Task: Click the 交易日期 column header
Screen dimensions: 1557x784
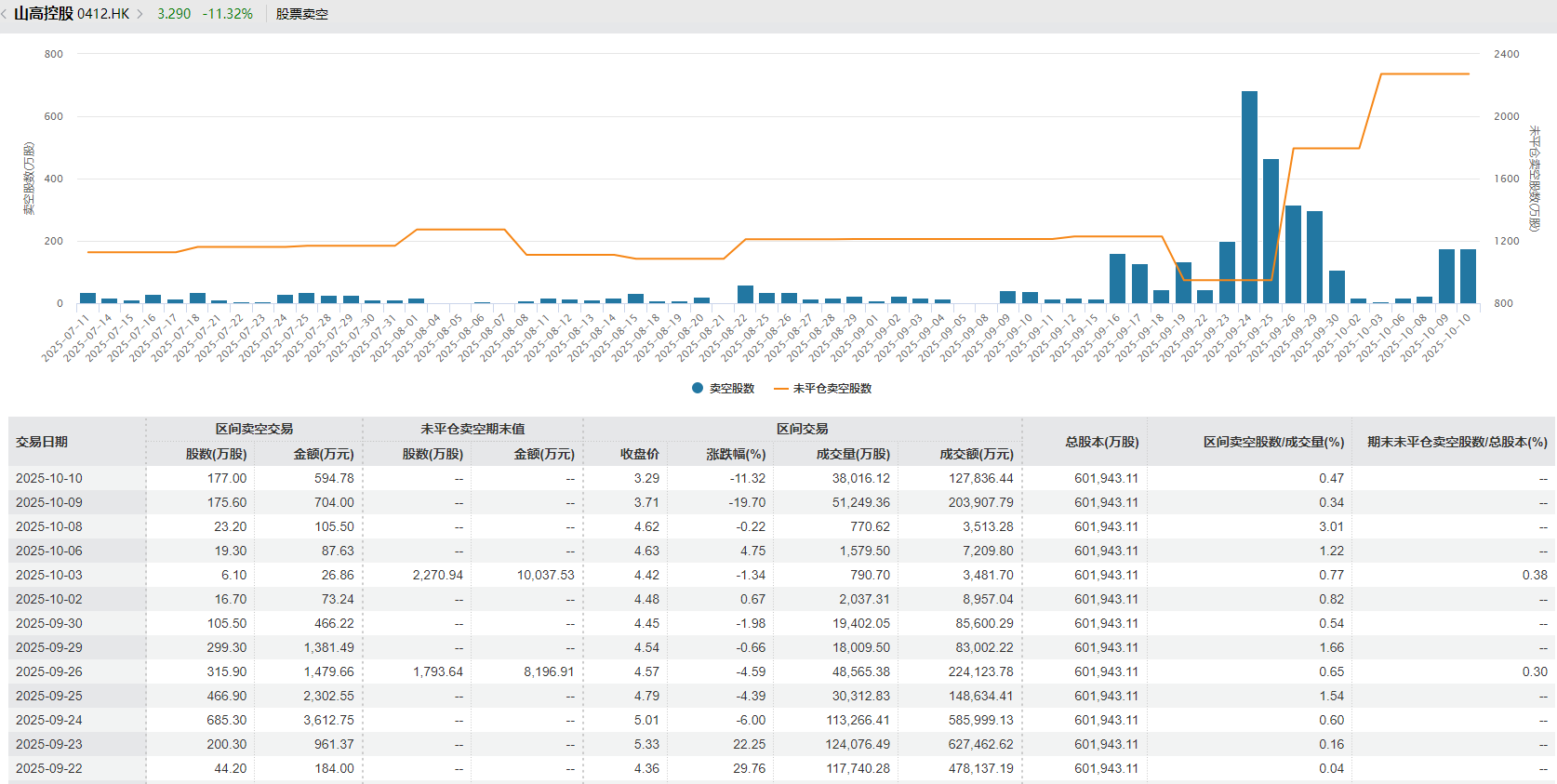Action: [x=42, y=442]
